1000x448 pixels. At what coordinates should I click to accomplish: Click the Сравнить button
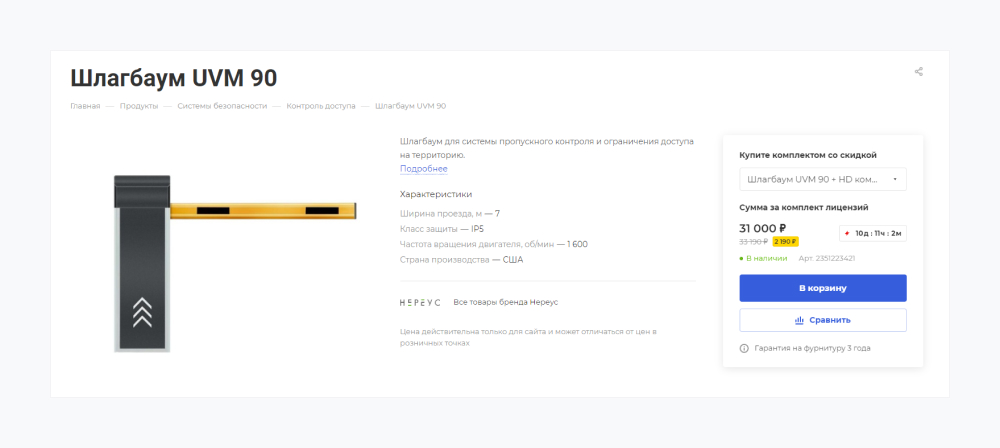(x=823, y=320)
